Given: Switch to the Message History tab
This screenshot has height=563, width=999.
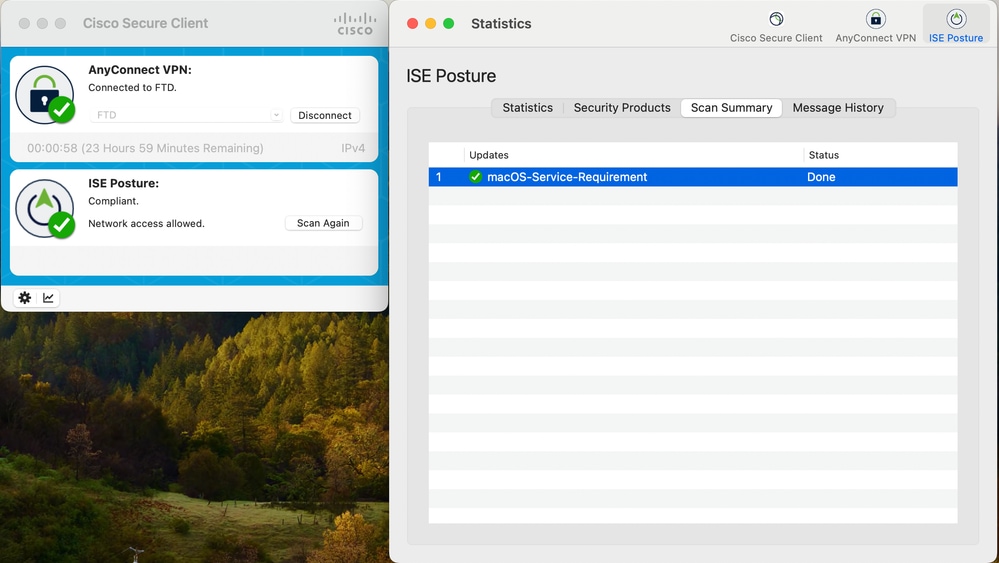Looking at the screenshot, I should pos(838,108).
